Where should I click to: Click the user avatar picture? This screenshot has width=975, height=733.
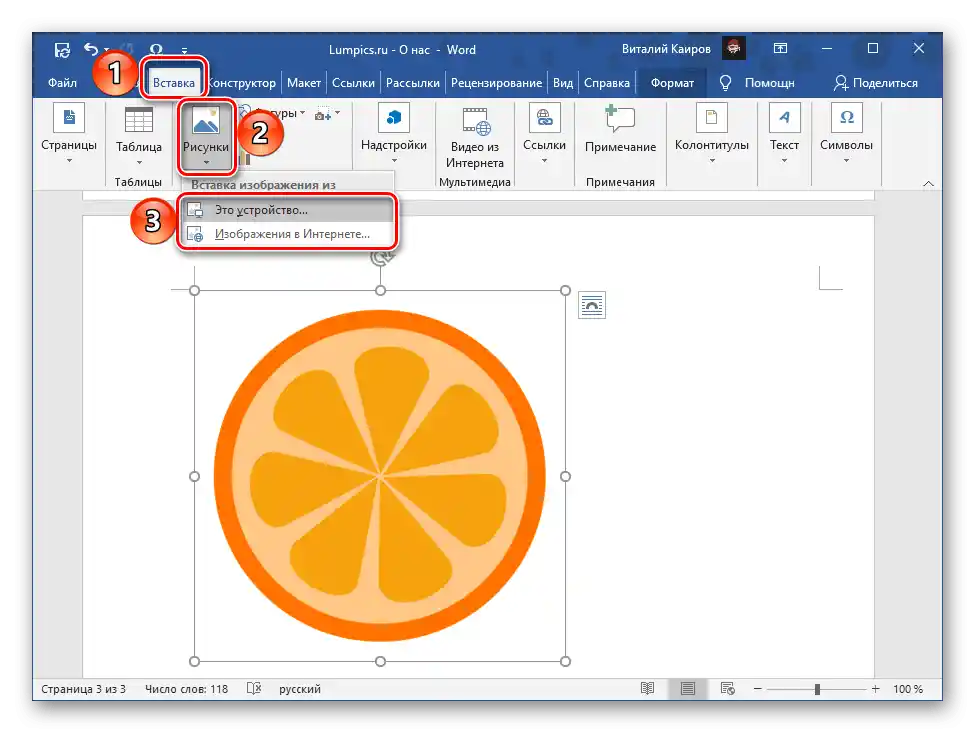(x=734, y=48)
